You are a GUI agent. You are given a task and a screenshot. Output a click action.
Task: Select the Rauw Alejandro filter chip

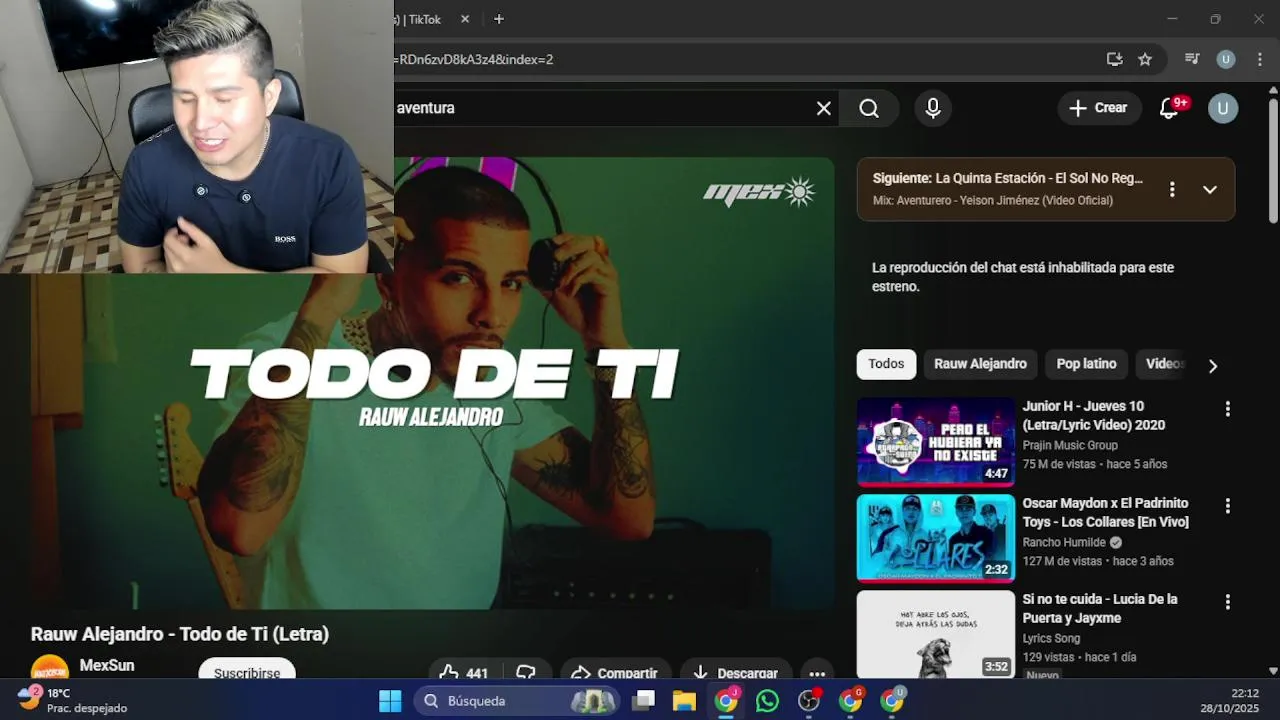click(980, 364)
